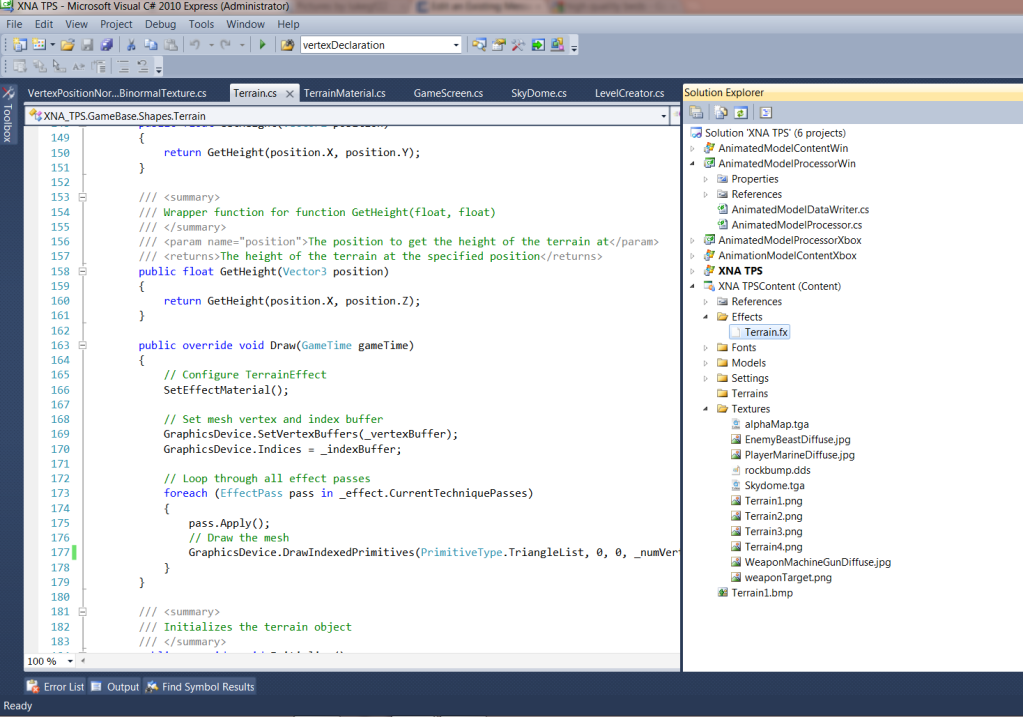Select WeaponMachineGunDiffuse.jpg in Textures
This screenshot has width=1023, height=717.
[817, 562]
